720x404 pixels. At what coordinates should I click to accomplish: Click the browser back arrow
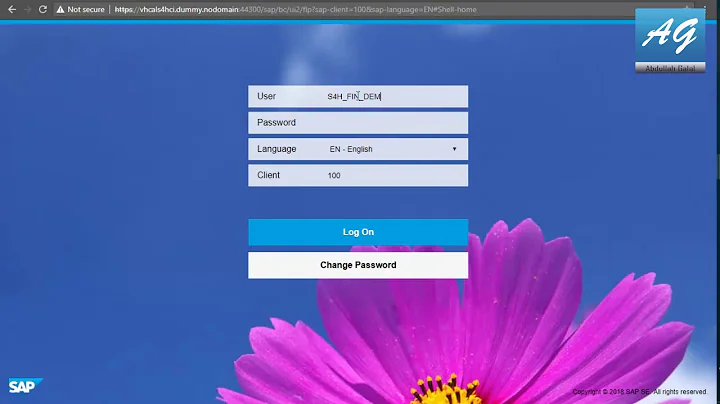click(12, 9)
